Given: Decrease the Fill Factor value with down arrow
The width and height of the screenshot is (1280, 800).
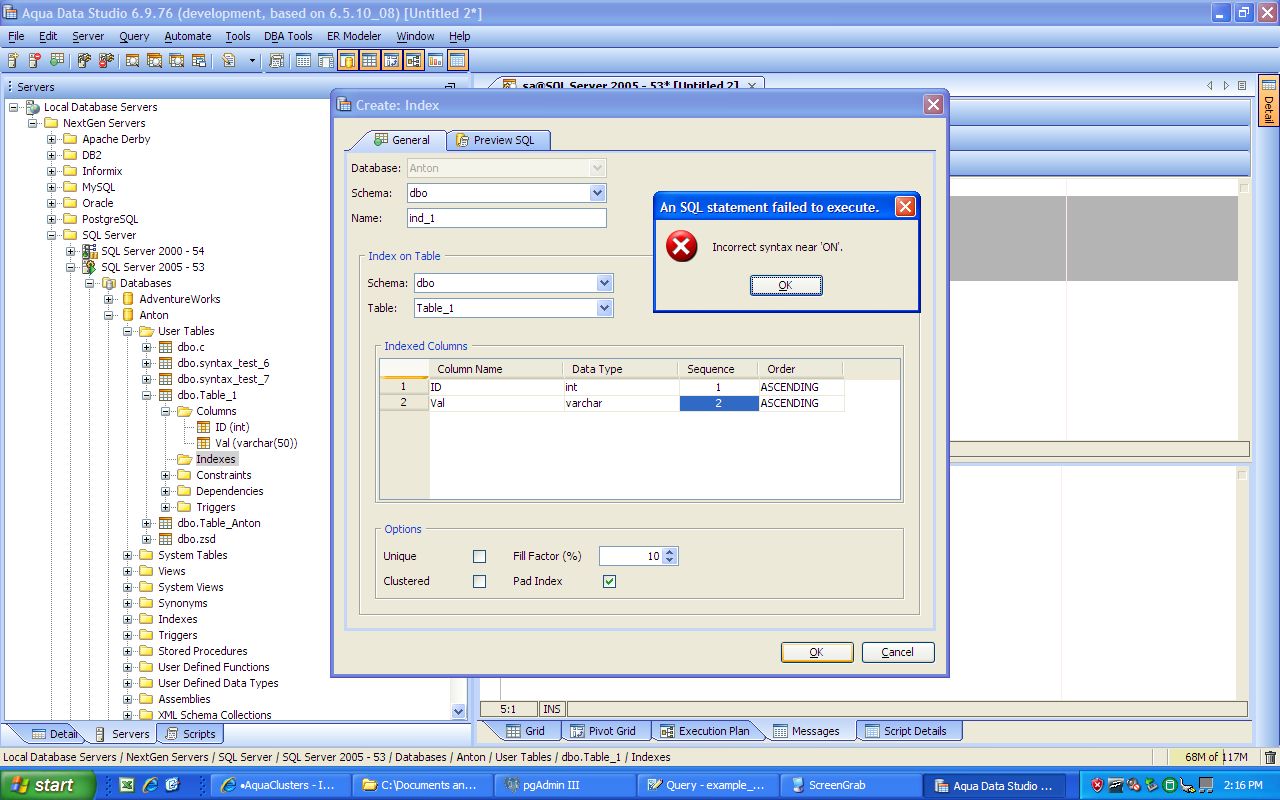Looking at the screenshot, I should (670, 560).
